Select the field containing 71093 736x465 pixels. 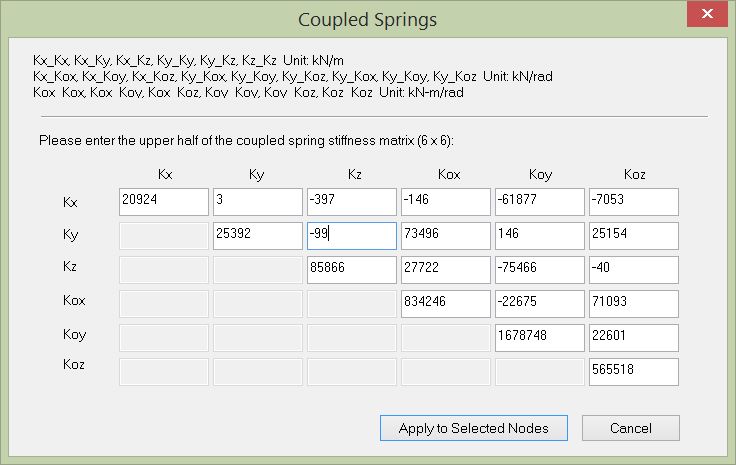coord(634,304)
